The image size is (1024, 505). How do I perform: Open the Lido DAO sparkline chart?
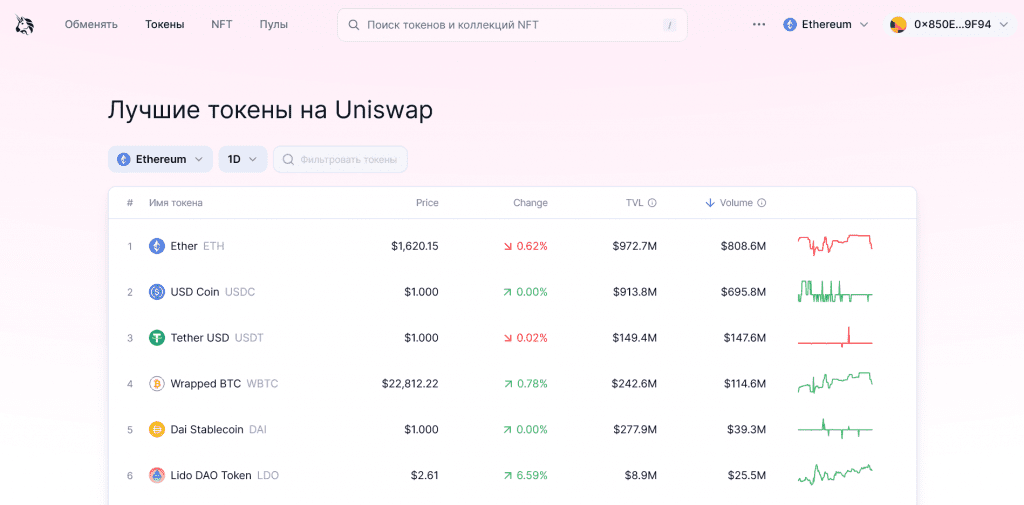pyautogui.click(x=835, y=474)
